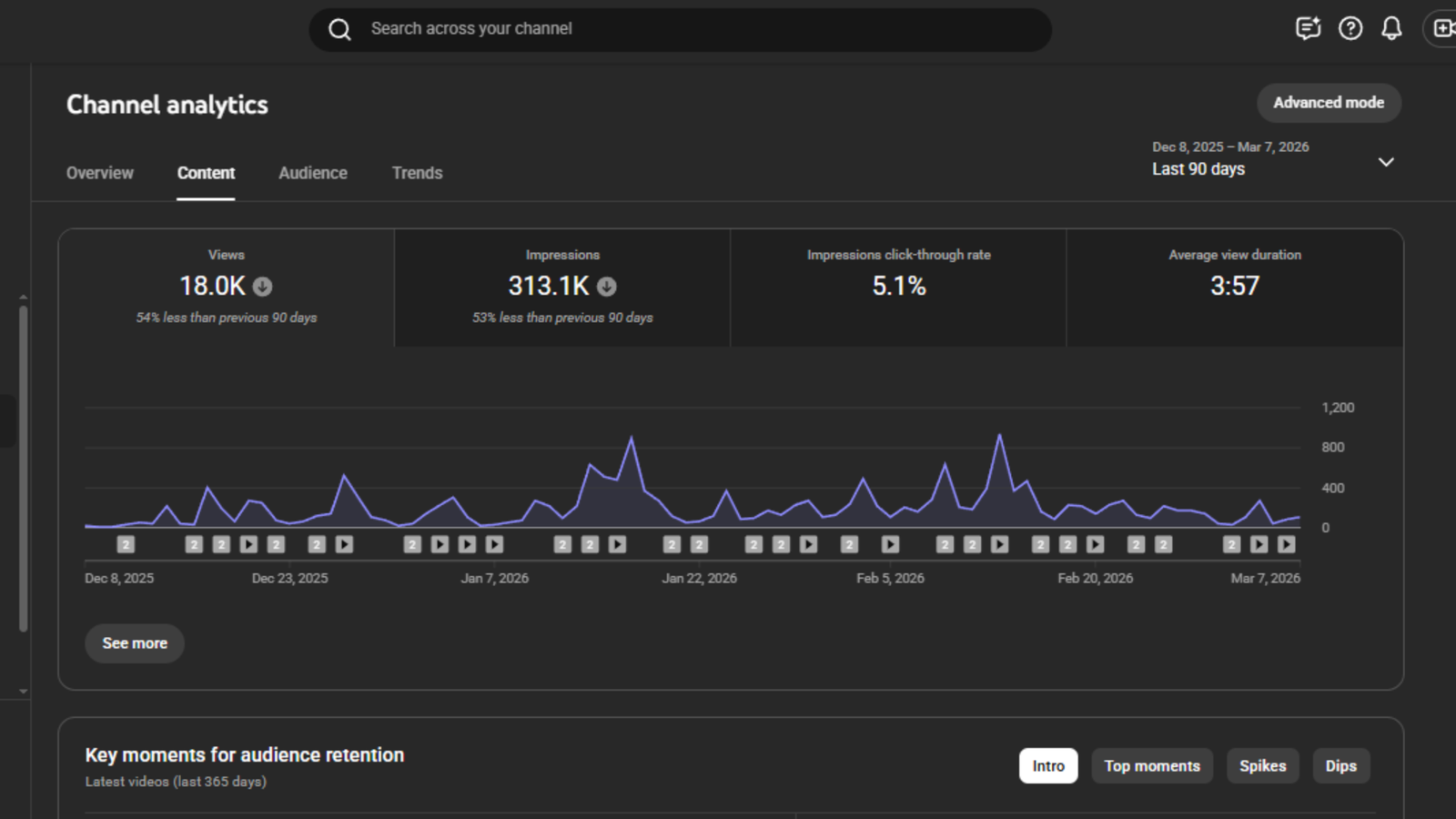This screenshot has width=1456, height=819.
Task: Expand the Last 90 days date range dropdown
Action: [1385, 162]
